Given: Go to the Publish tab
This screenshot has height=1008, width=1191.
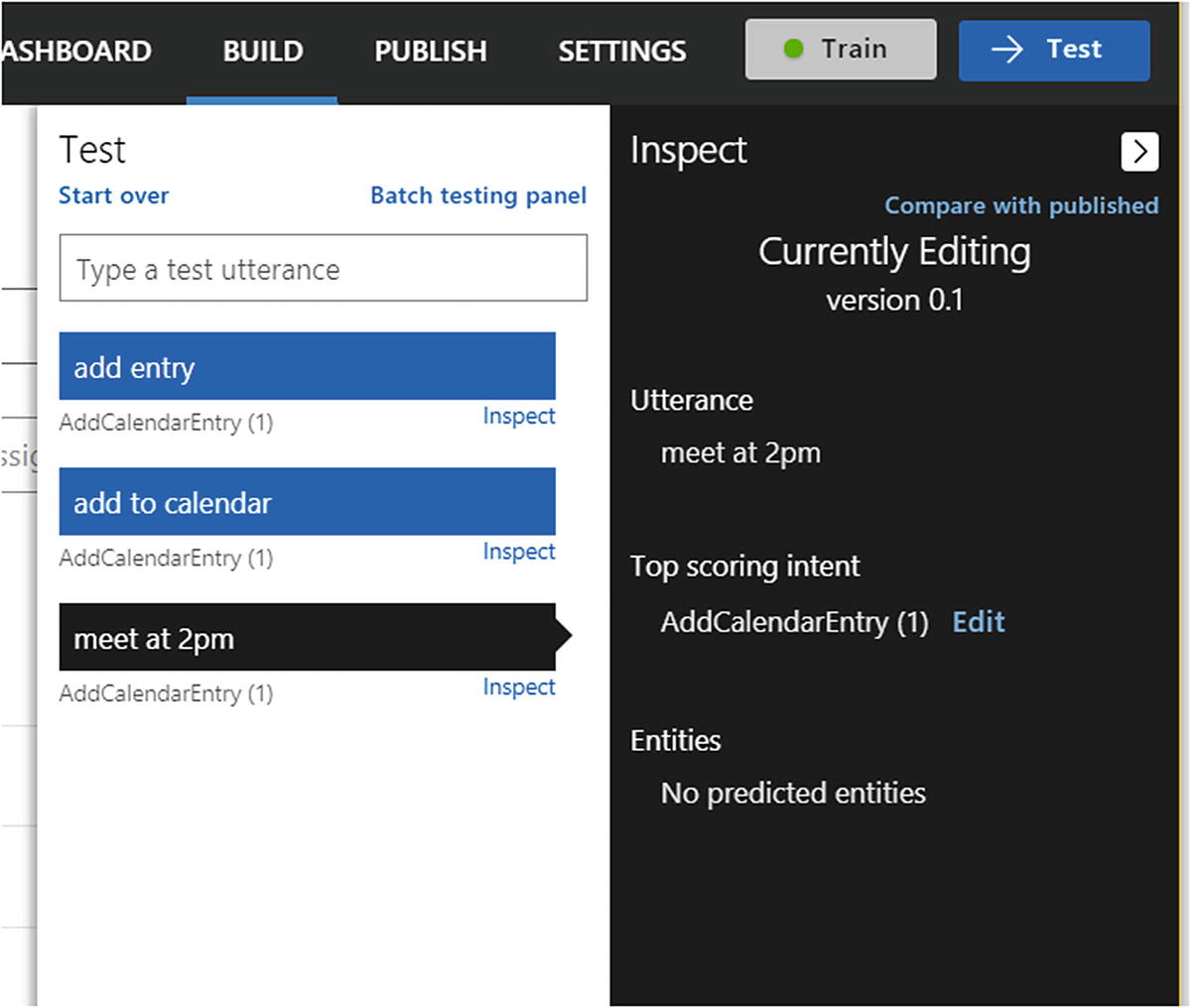Looking at the screenshot, I should [x=430, y=51].
